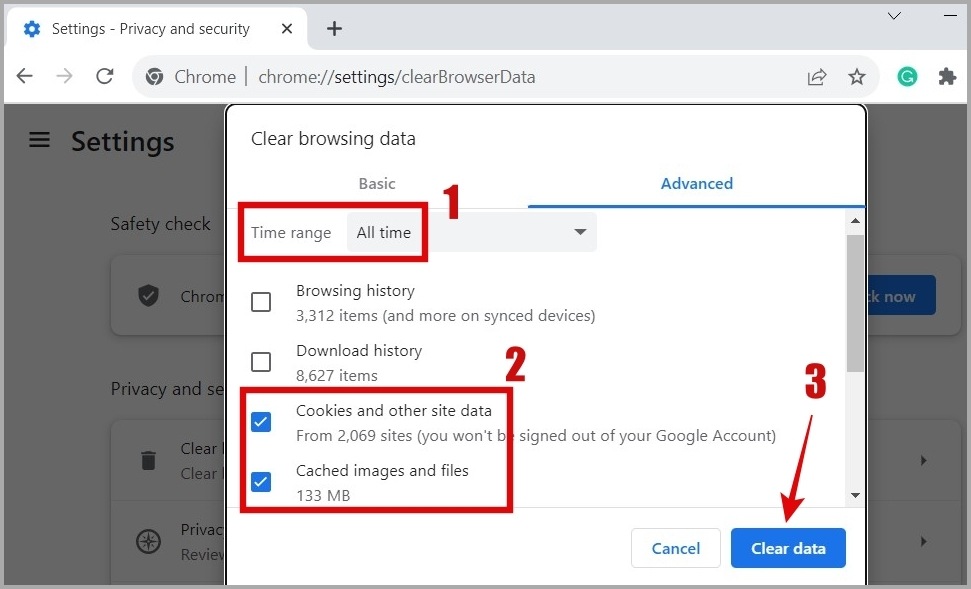This screenshot has width=971, height=589.
Task: Click the 'Clear browsing data' dialog title
Action: (333, 139)
